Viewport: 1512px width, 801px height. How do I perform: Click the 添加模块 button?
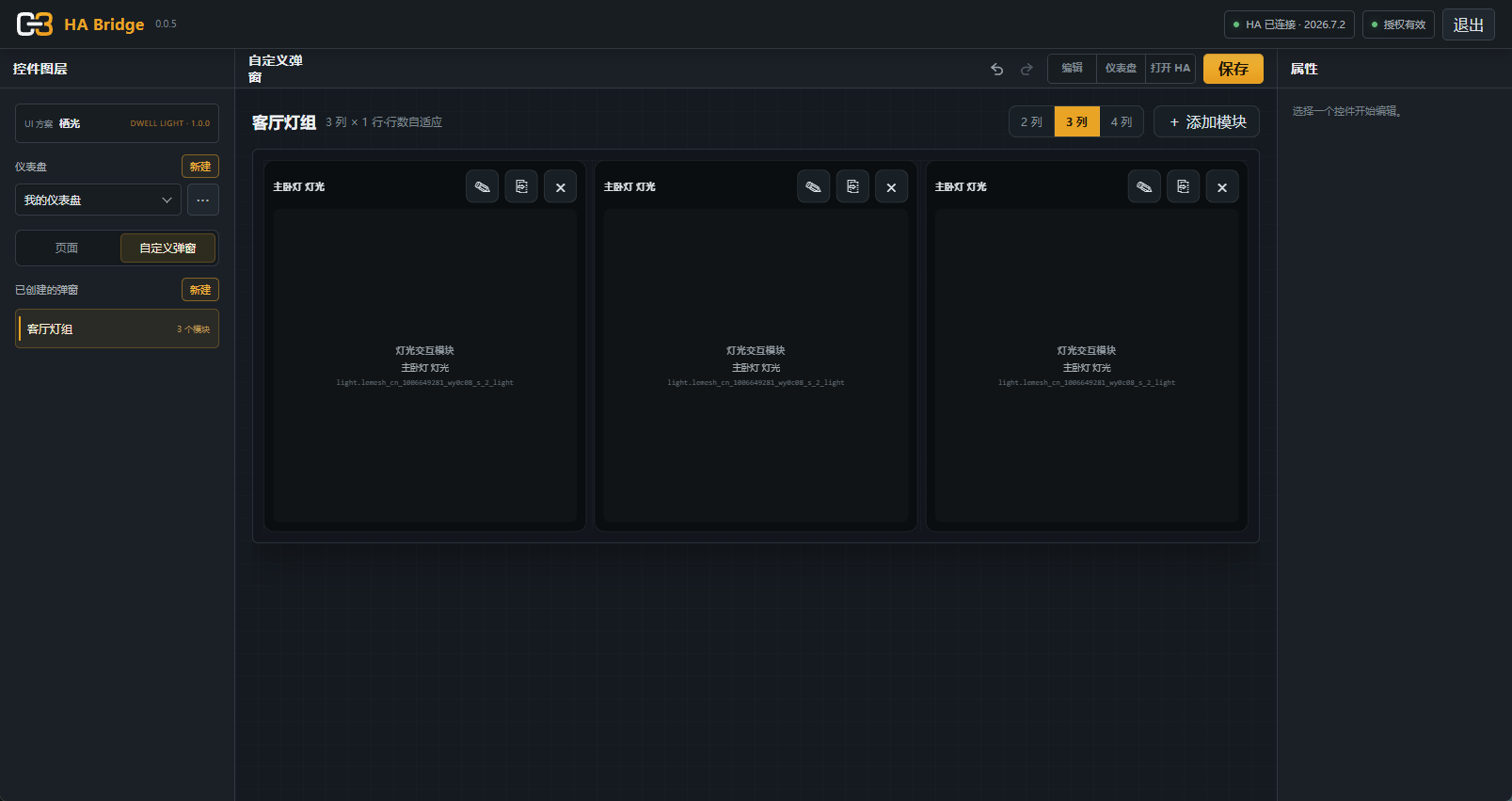1206,121
